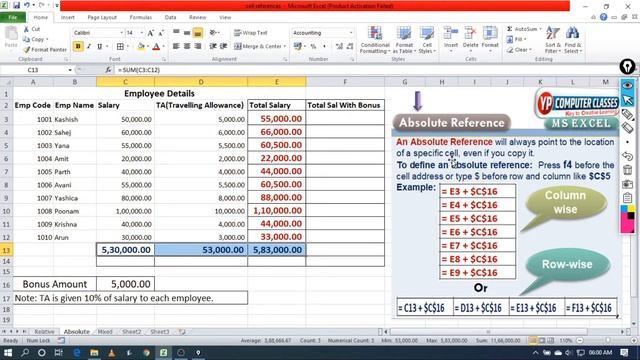
Task: Open Windows Start menu
Action: click(7, 353)
